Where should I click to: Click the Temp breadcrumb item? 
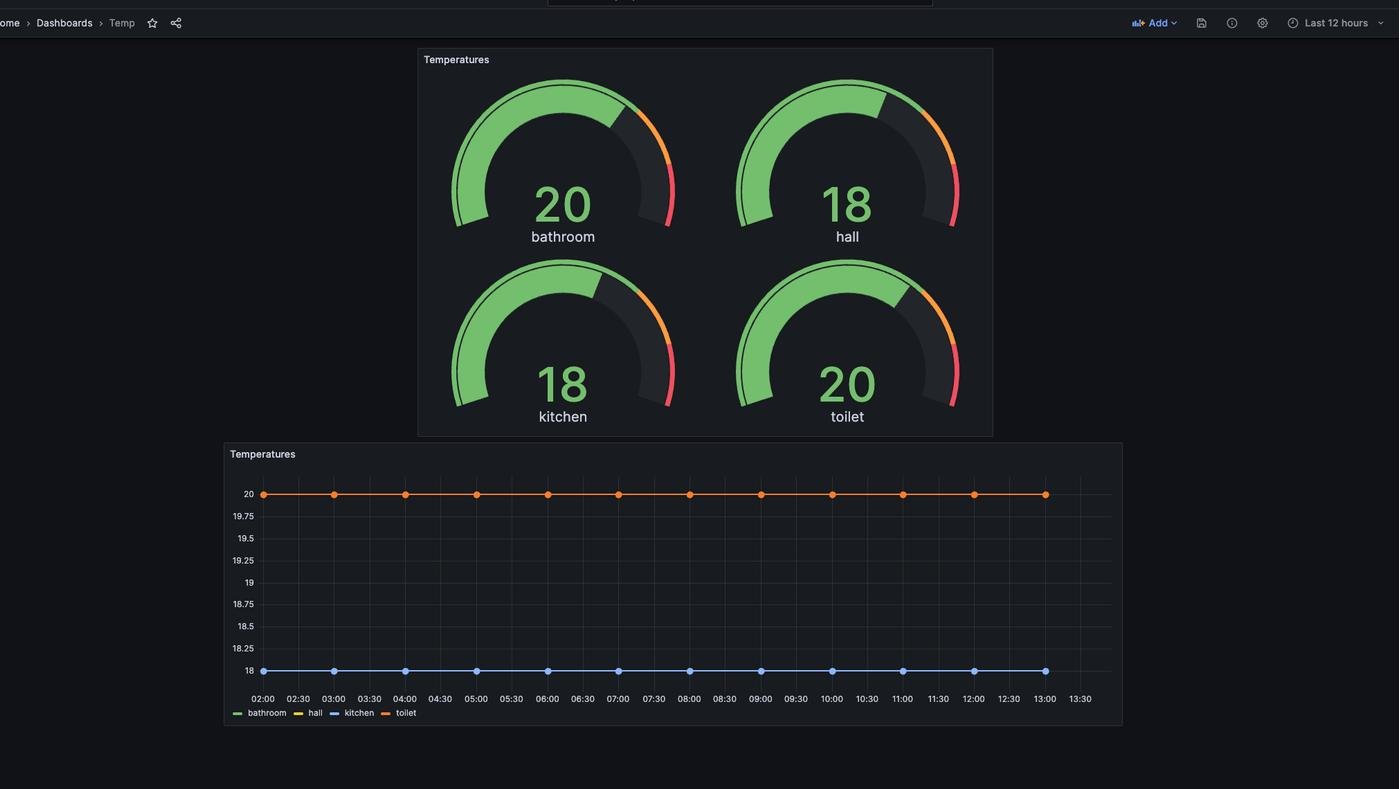click(x=122, y=23)
